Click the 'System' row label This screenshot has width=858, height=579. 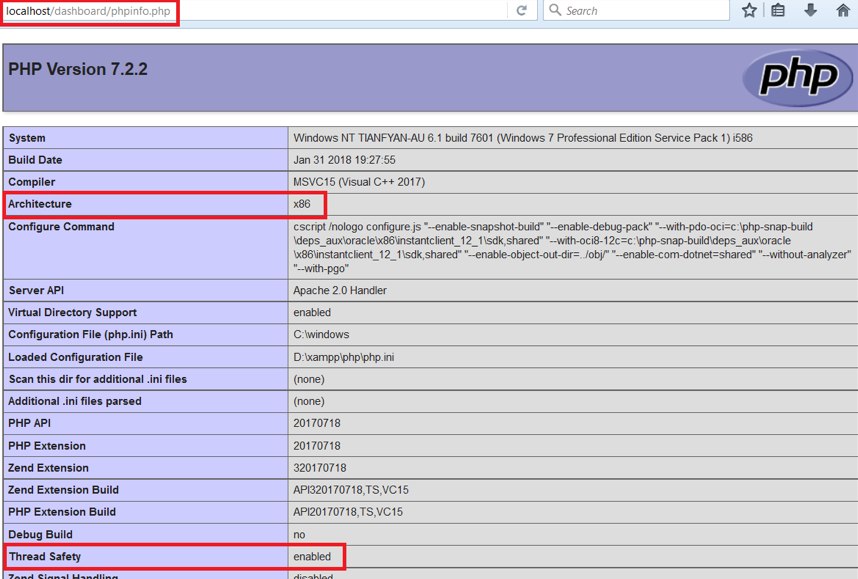[27, 138]
